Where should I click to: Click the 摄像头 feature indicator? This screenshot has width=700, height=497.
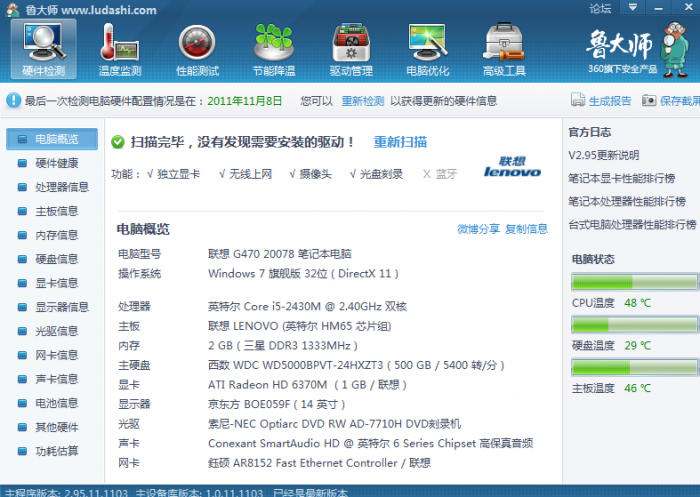coord(310,174)
